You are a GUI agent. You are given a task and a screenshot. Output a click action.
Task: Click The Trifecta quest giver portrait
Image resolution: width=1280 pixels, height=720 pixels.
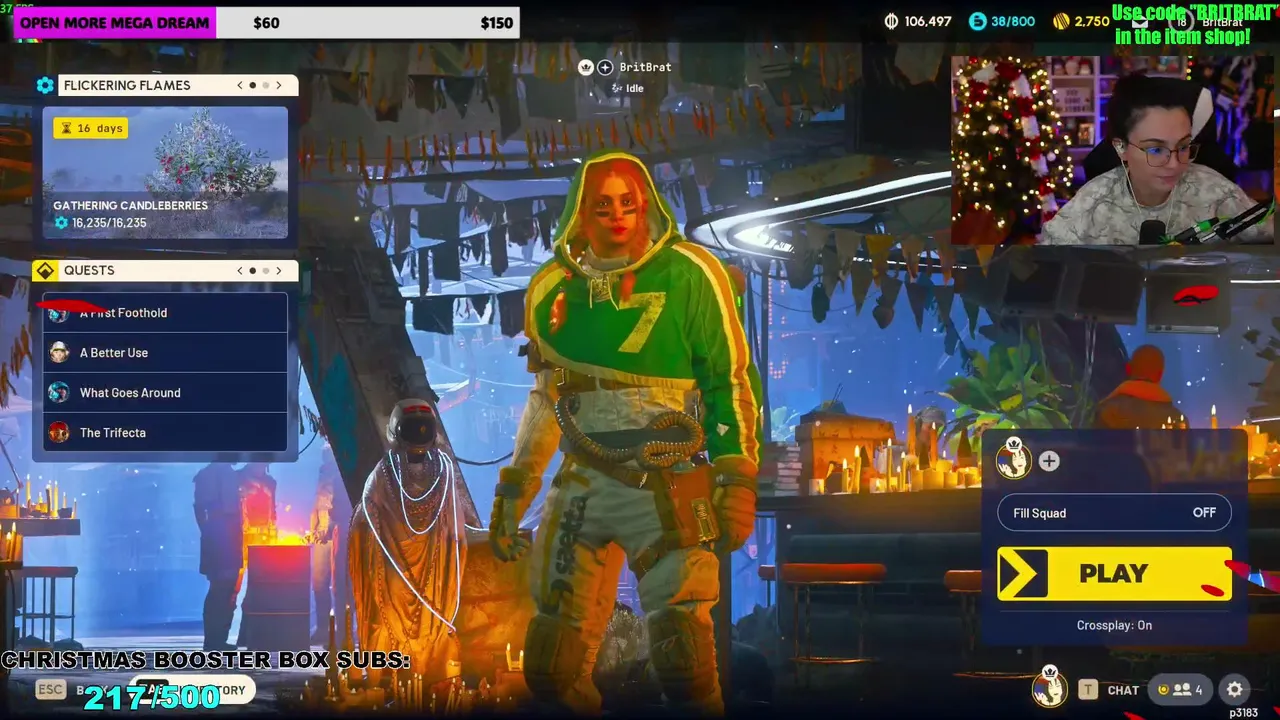59,432
